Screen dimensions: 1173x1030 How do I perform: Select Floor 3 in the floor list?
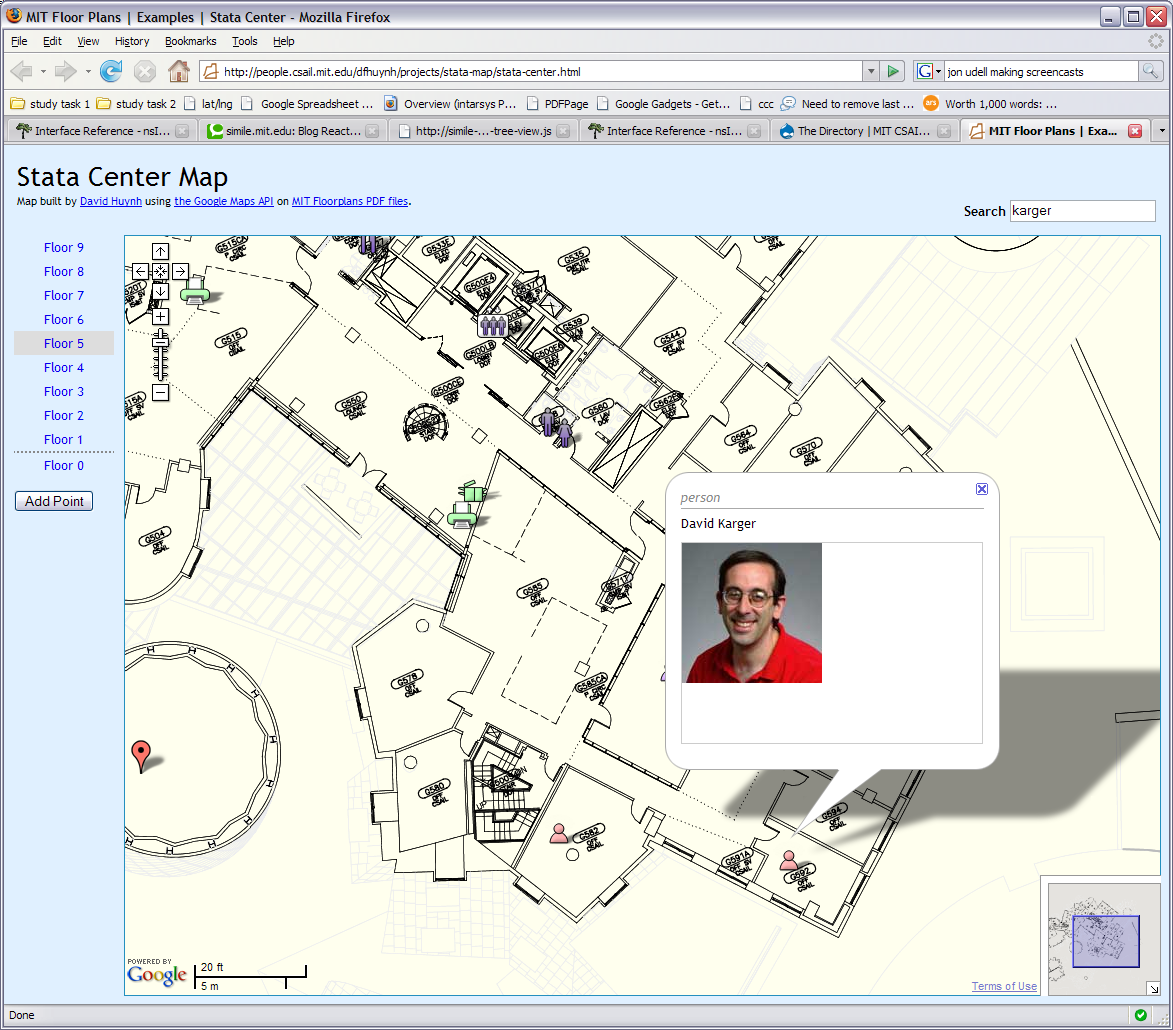(64, 391)
